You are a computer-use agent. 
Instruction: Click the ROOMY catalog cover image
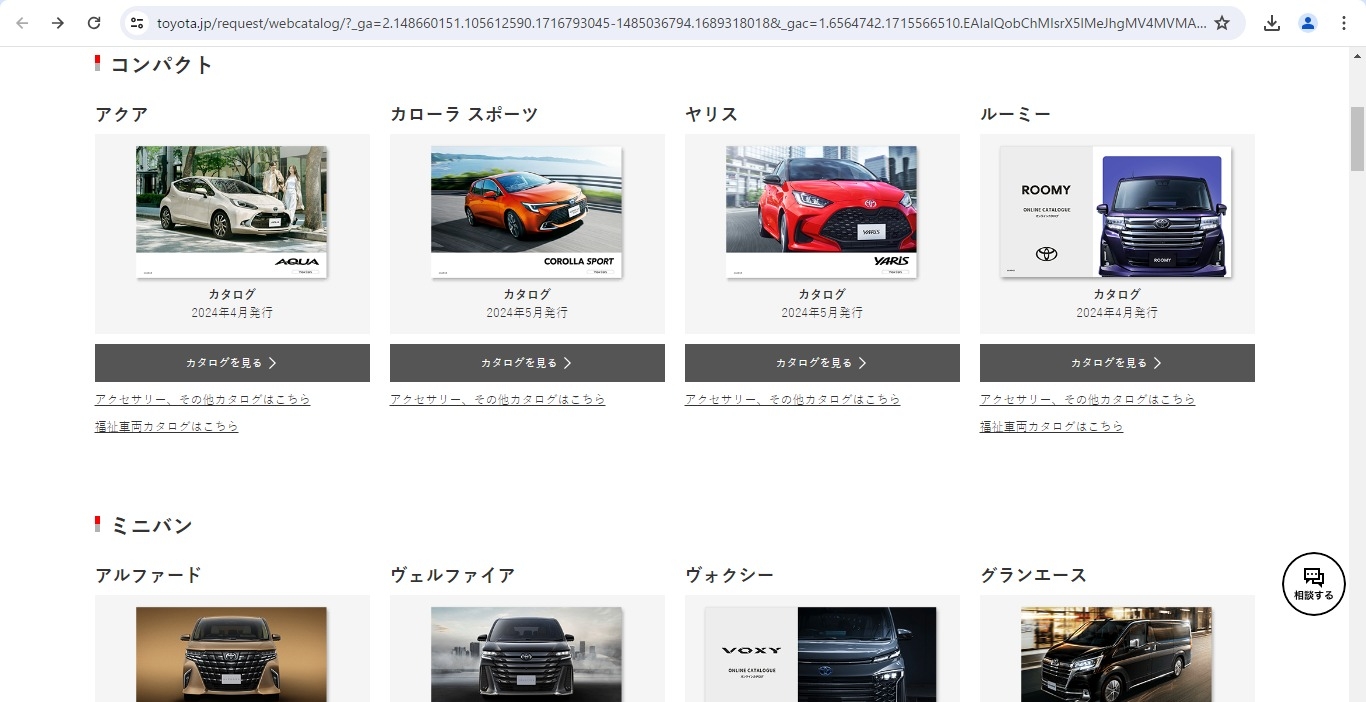pos(1116,212)
